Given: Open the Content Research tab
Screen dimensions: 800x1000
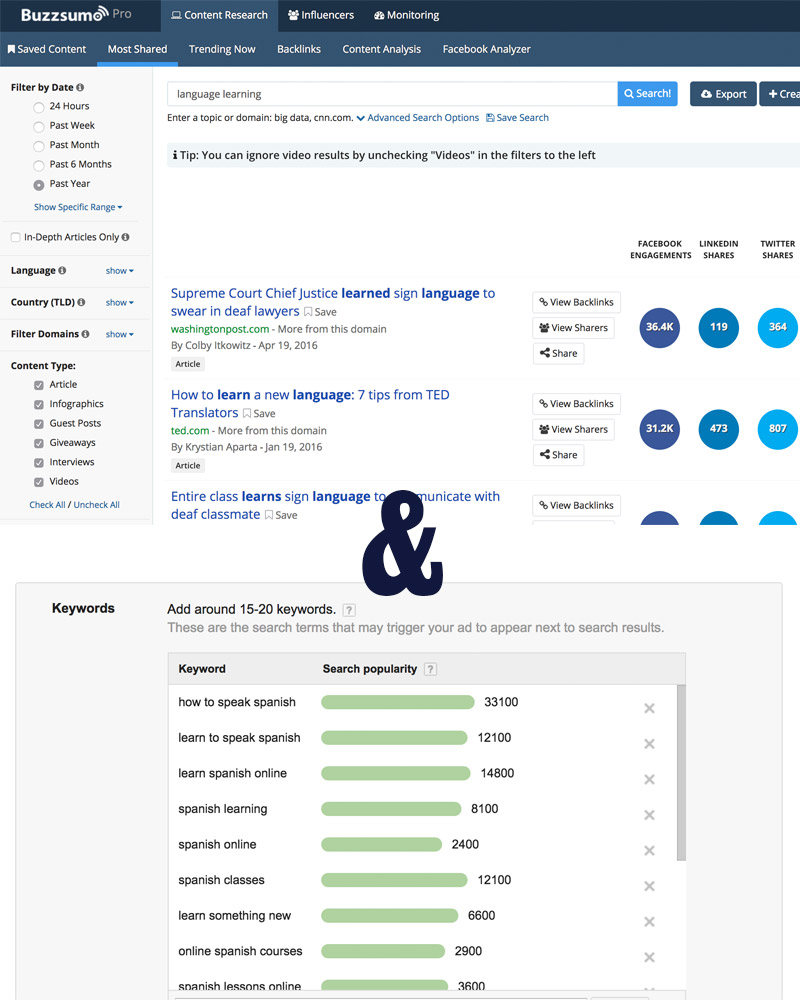Looking at the screenshot, I should coord(219,15).
